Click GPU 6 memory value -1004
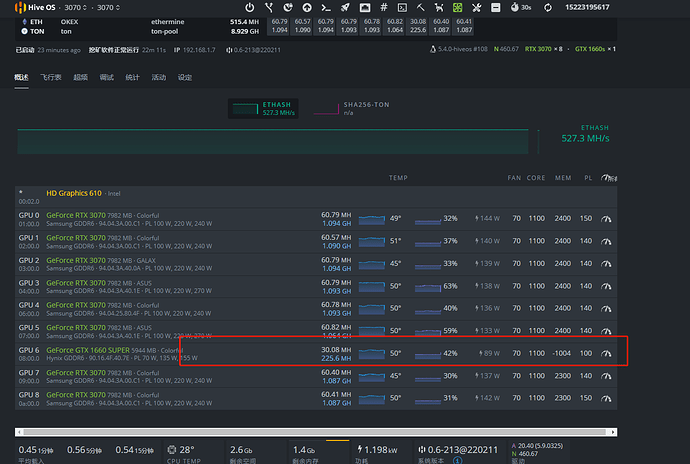Viewport: 690px width, 464px height. (x=562, y=353)
